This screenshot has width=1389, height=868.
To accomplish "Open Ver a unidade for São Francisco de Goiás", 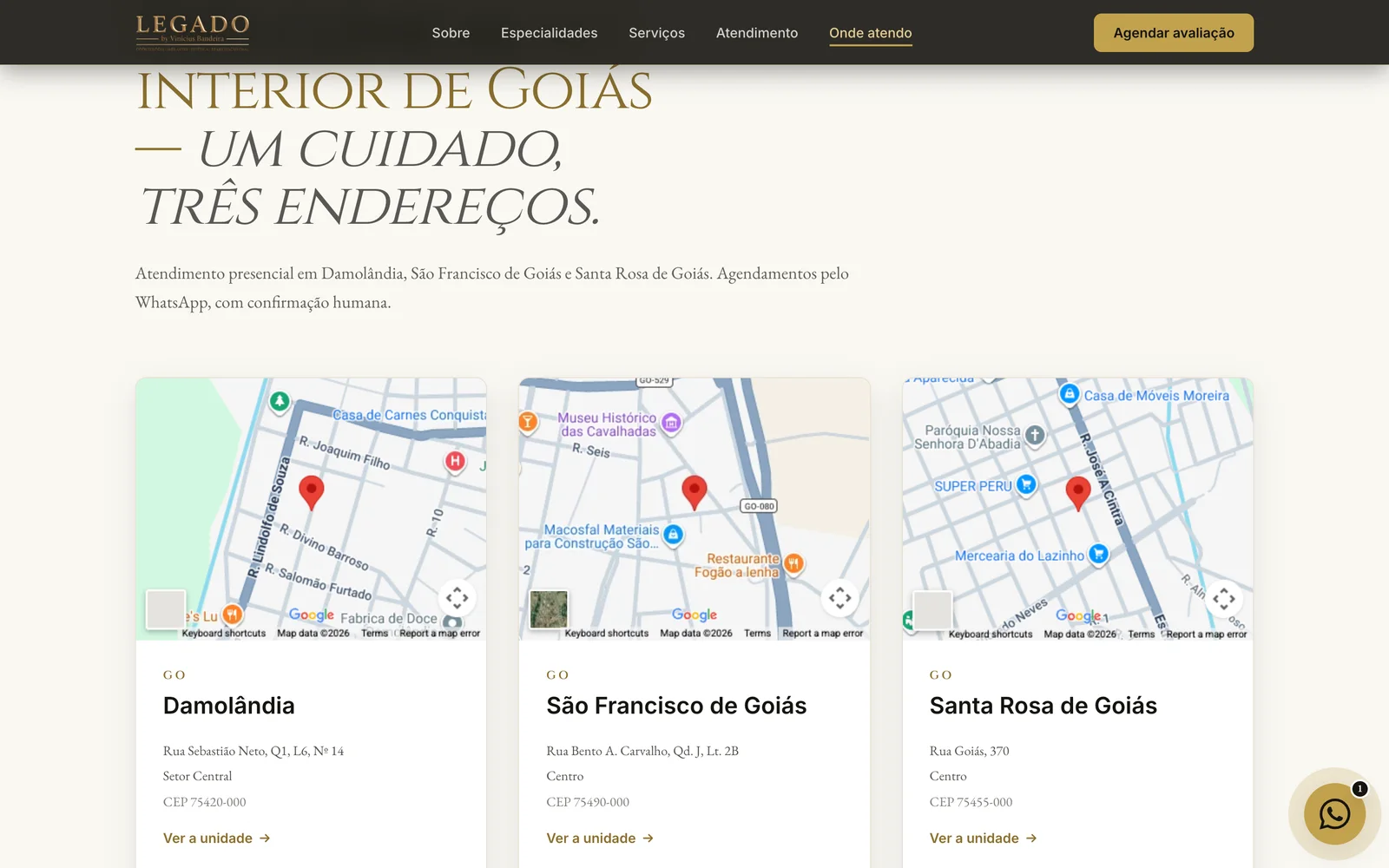I will pyautogui.click(x=600, y=838).
